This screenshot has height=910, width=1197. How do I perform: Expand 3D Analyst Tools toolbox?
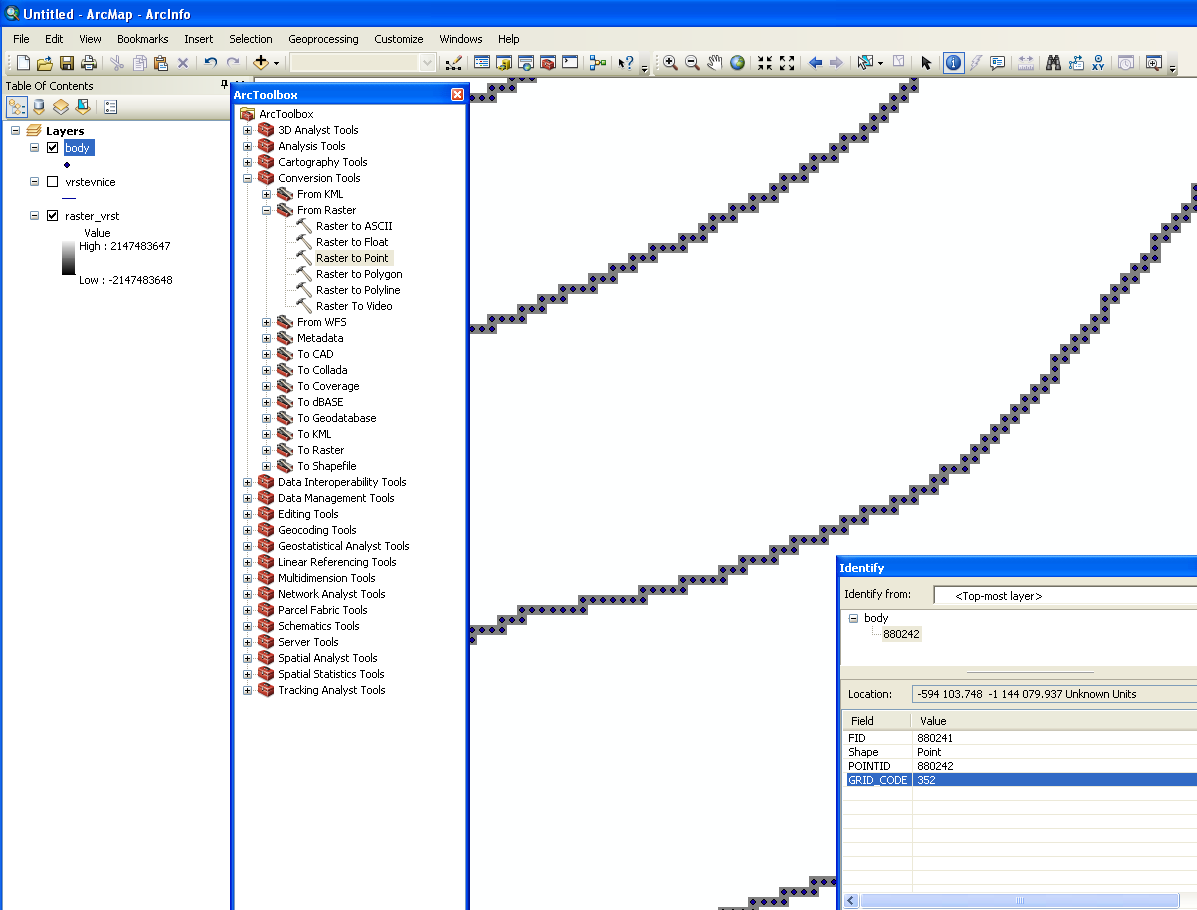coord(247,131)
